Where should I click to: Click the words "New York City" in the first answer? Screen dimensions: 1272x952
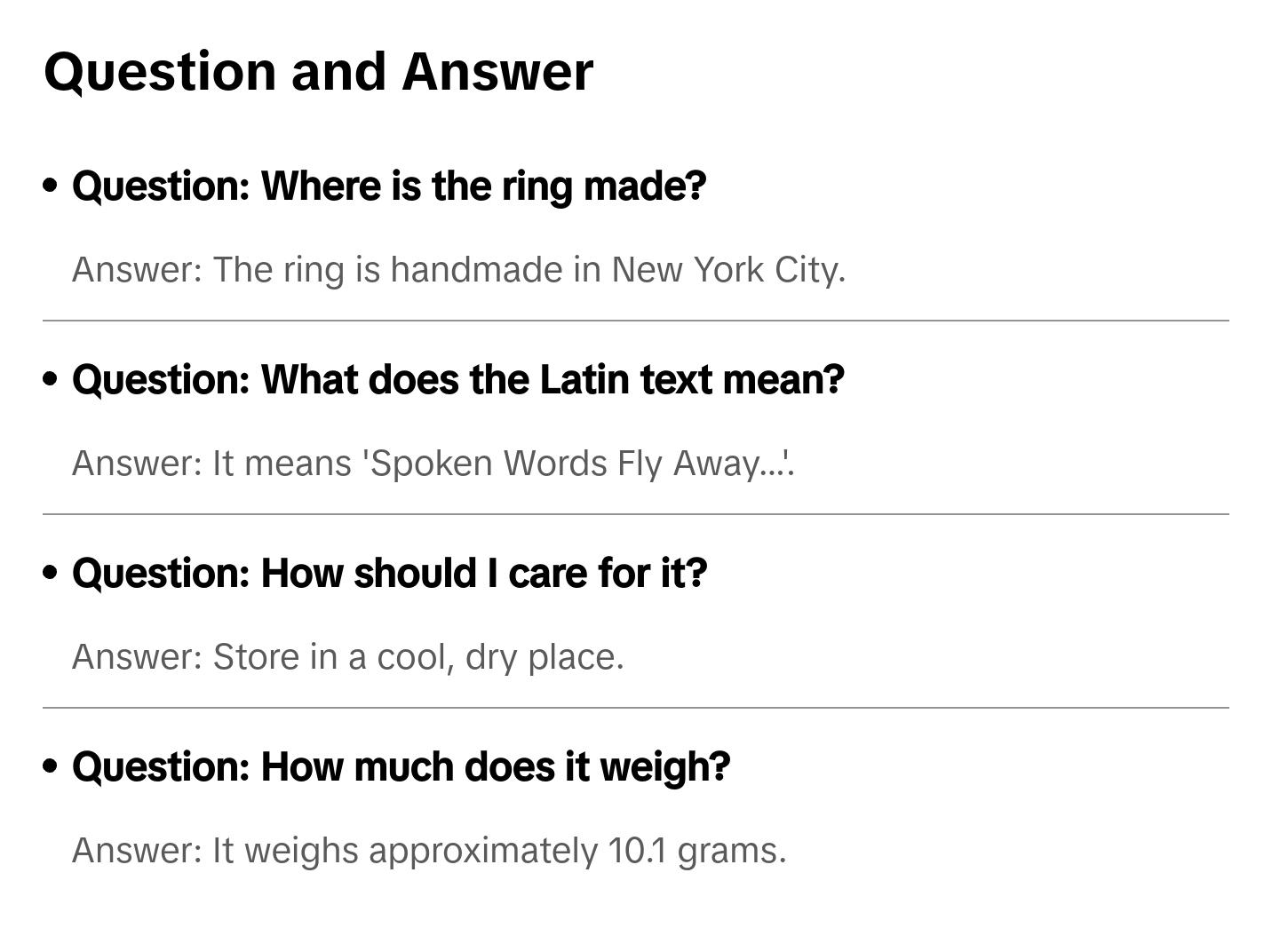coord(727,270)
